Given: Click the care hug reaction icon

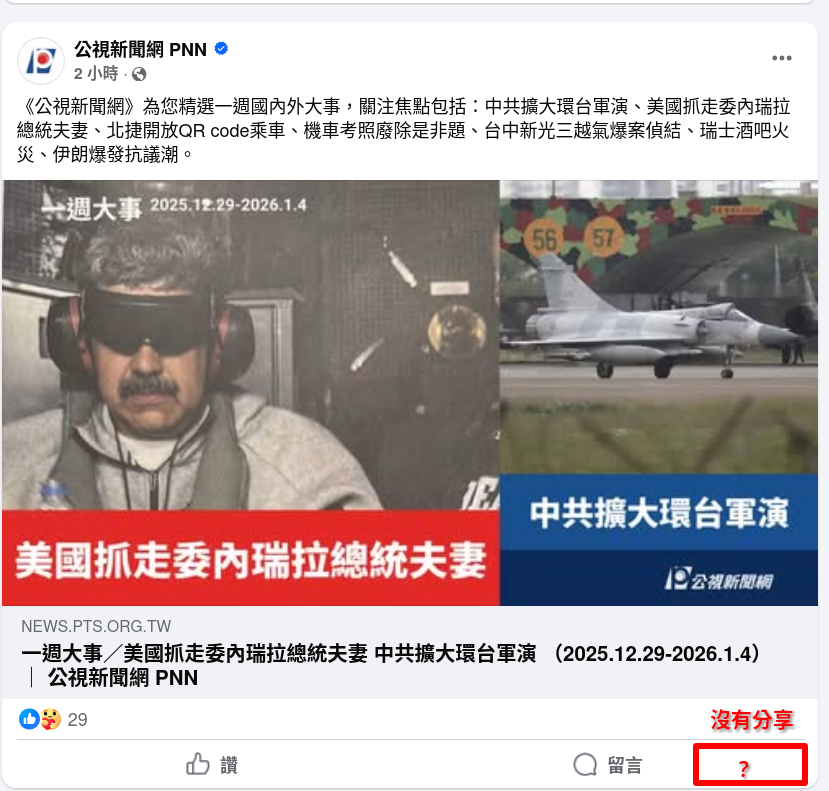Looking at the screenshot, I should click(x=51, y=719).
